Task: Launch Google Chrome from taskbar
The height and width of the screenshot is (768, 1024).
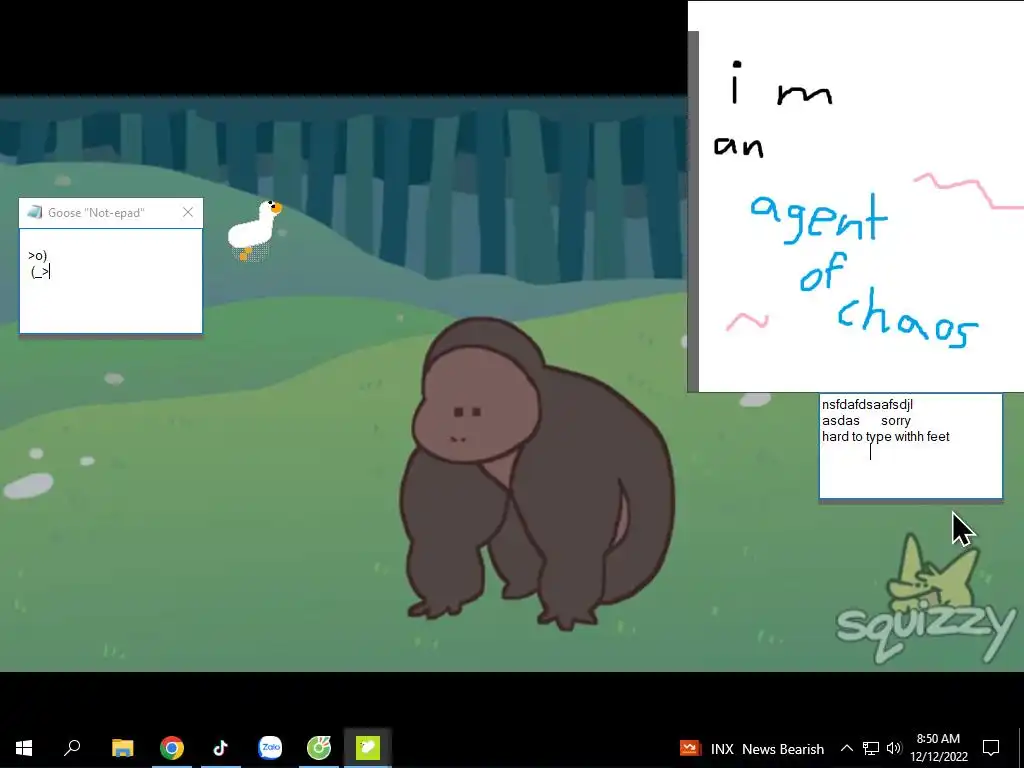Action: coord(172,748)
